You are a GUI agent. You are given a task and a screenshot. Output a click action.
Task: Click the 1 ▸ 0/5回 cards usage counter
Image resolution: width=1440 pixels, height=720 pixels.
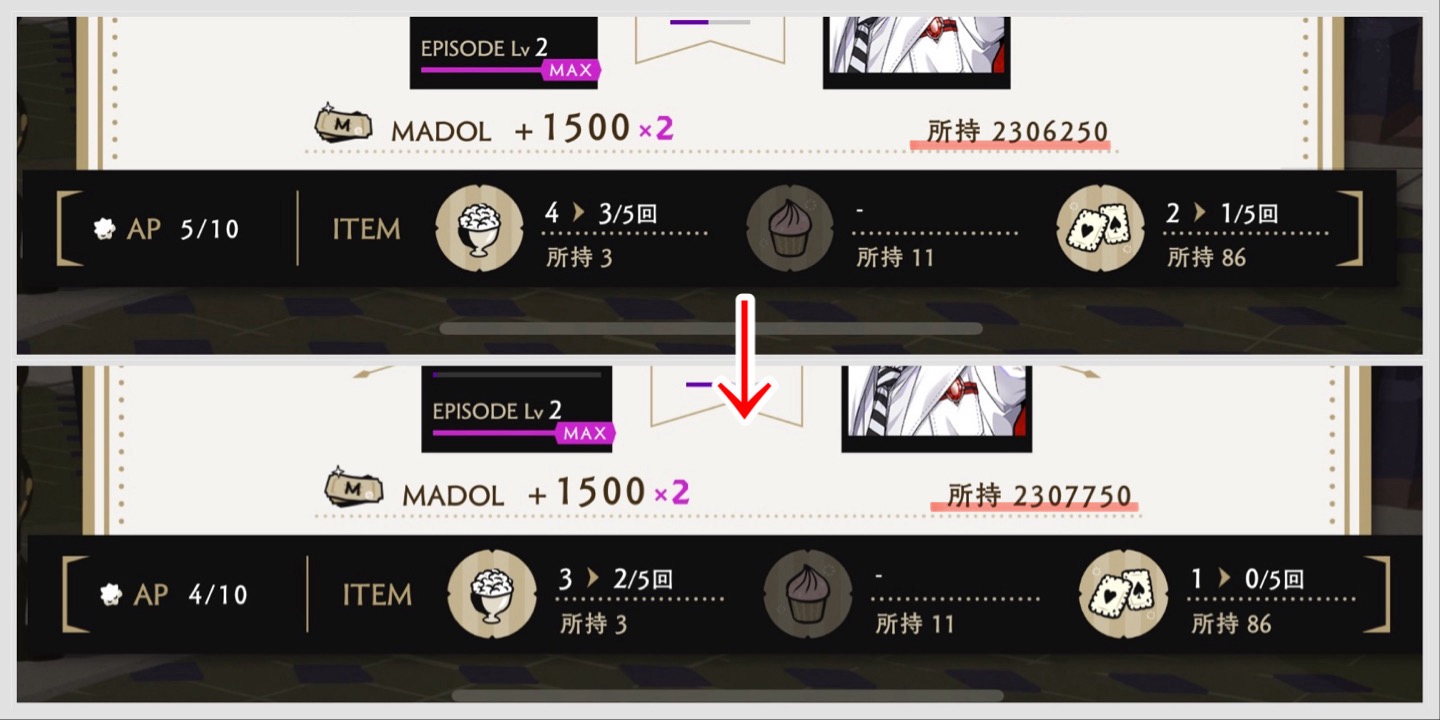(1248, 579)
